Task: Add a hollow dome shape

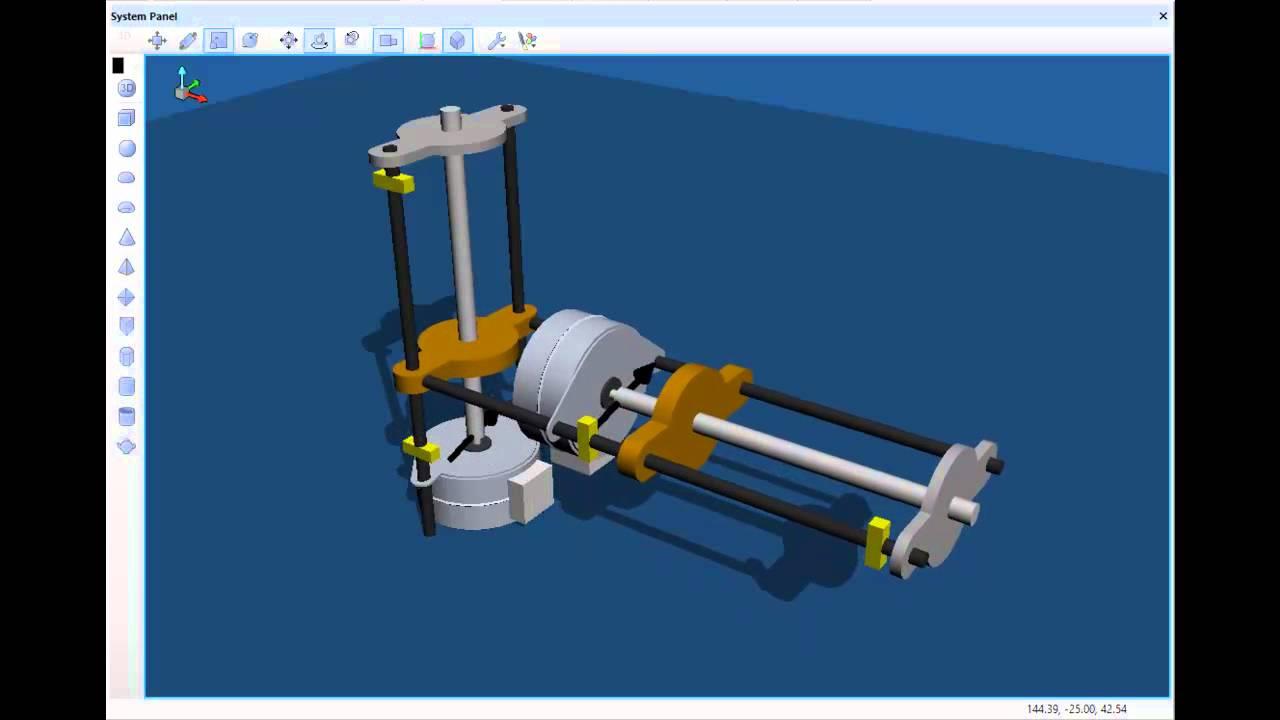Action: (126, 208)
